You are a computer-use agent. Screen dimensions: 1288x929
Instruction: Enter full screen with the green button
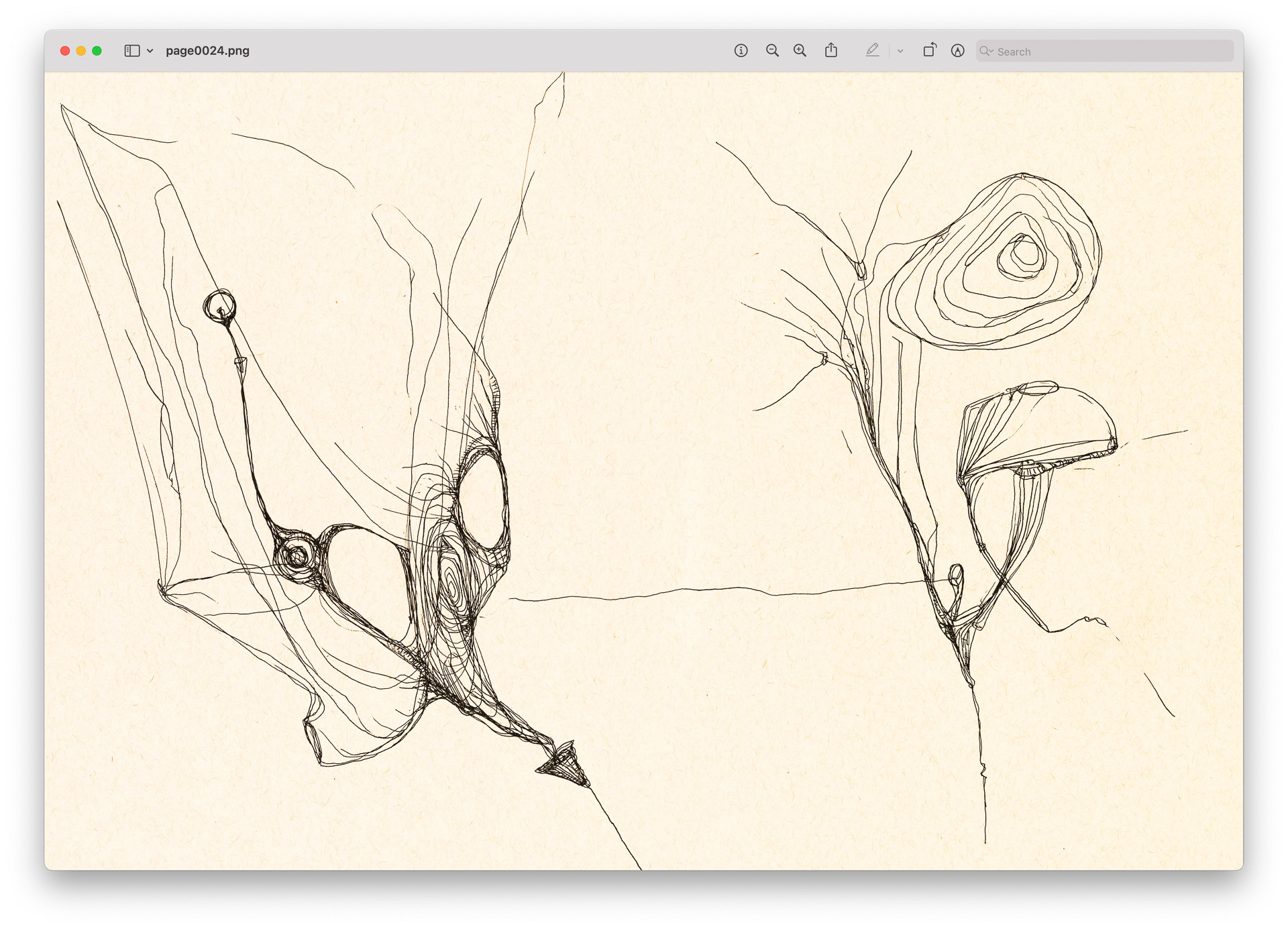(x=96, y=50)
